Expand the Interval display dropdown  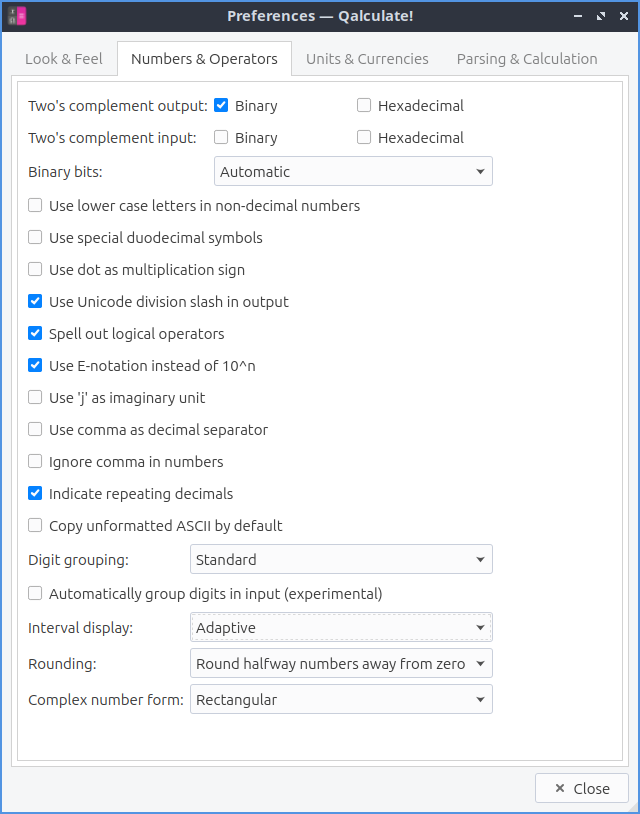point(341,628)
